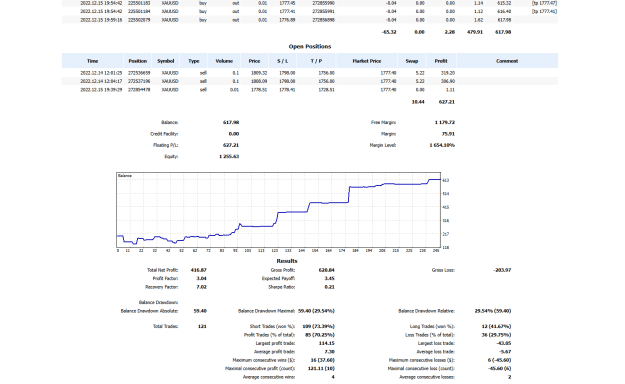Click the Profit Factor label

(165, 278)
